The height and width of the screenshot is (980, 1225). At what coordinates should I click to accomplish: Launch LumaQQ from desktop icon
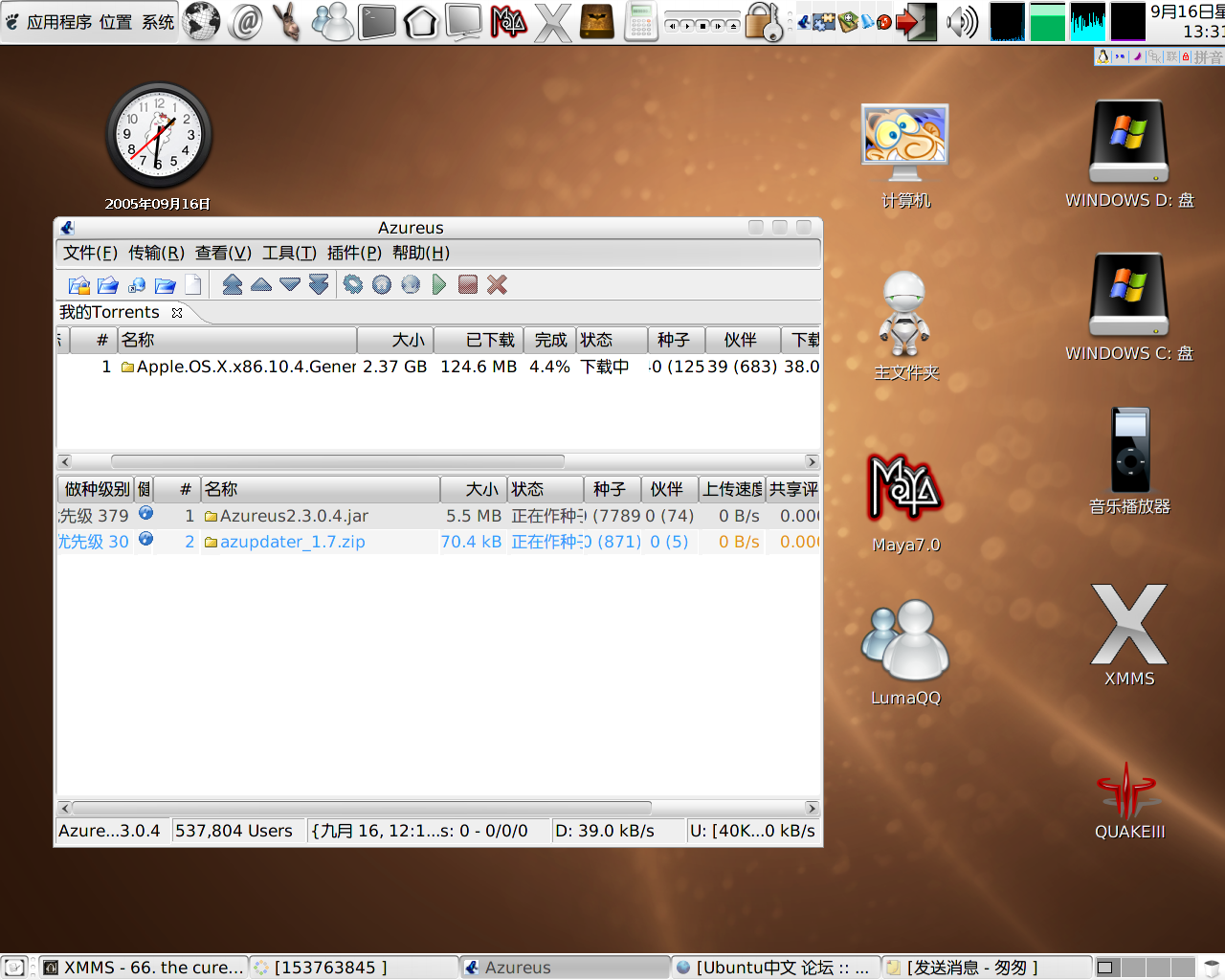pyautogui.click(x=905, y=653)
